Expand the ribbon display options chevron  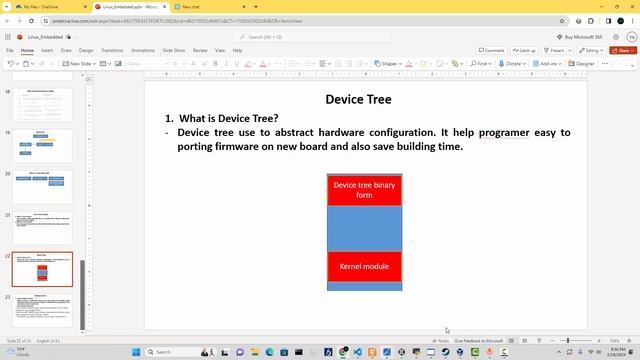632,65
